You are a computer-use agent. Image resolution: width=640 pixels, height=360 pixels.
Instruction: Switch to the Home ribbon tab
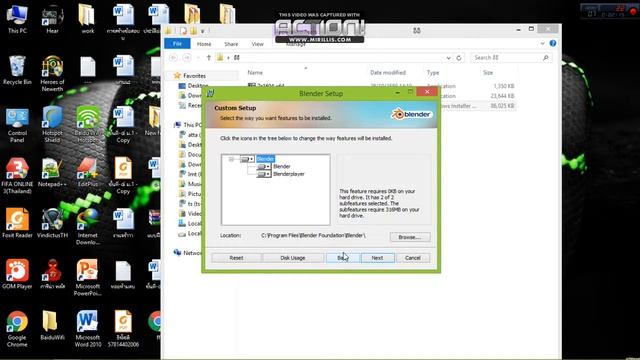204,44
